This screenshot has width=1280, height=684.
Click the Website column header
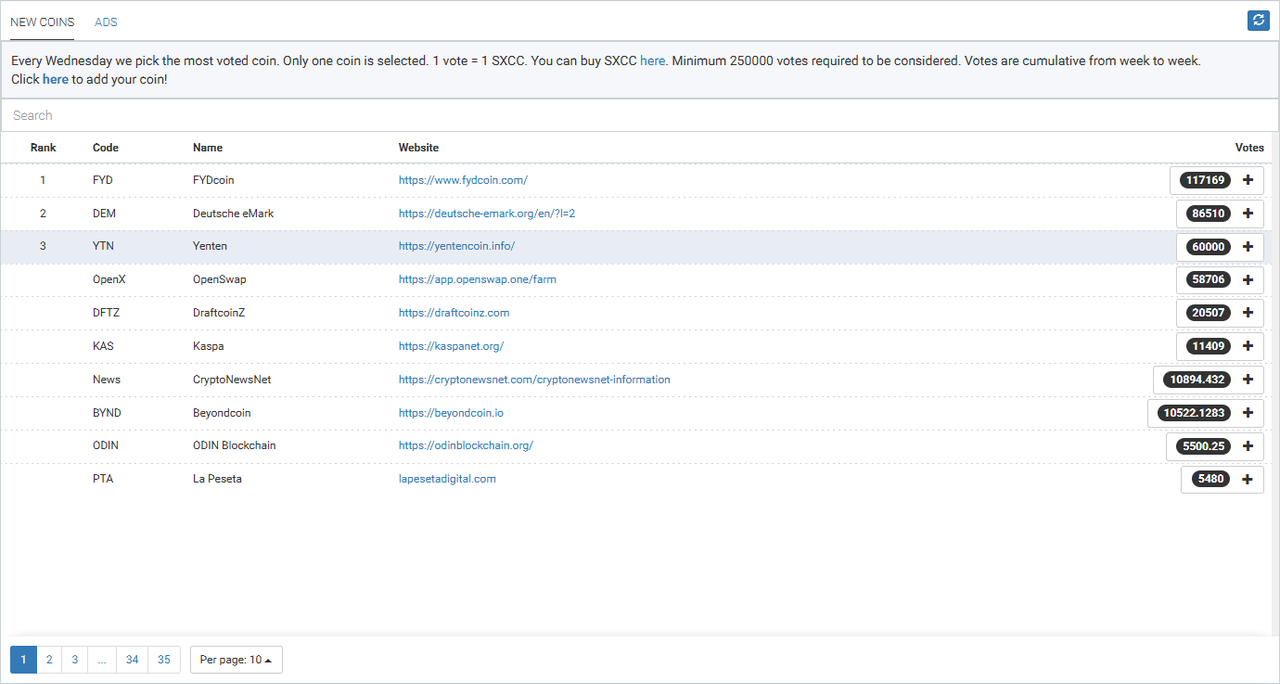pos(418,147)
